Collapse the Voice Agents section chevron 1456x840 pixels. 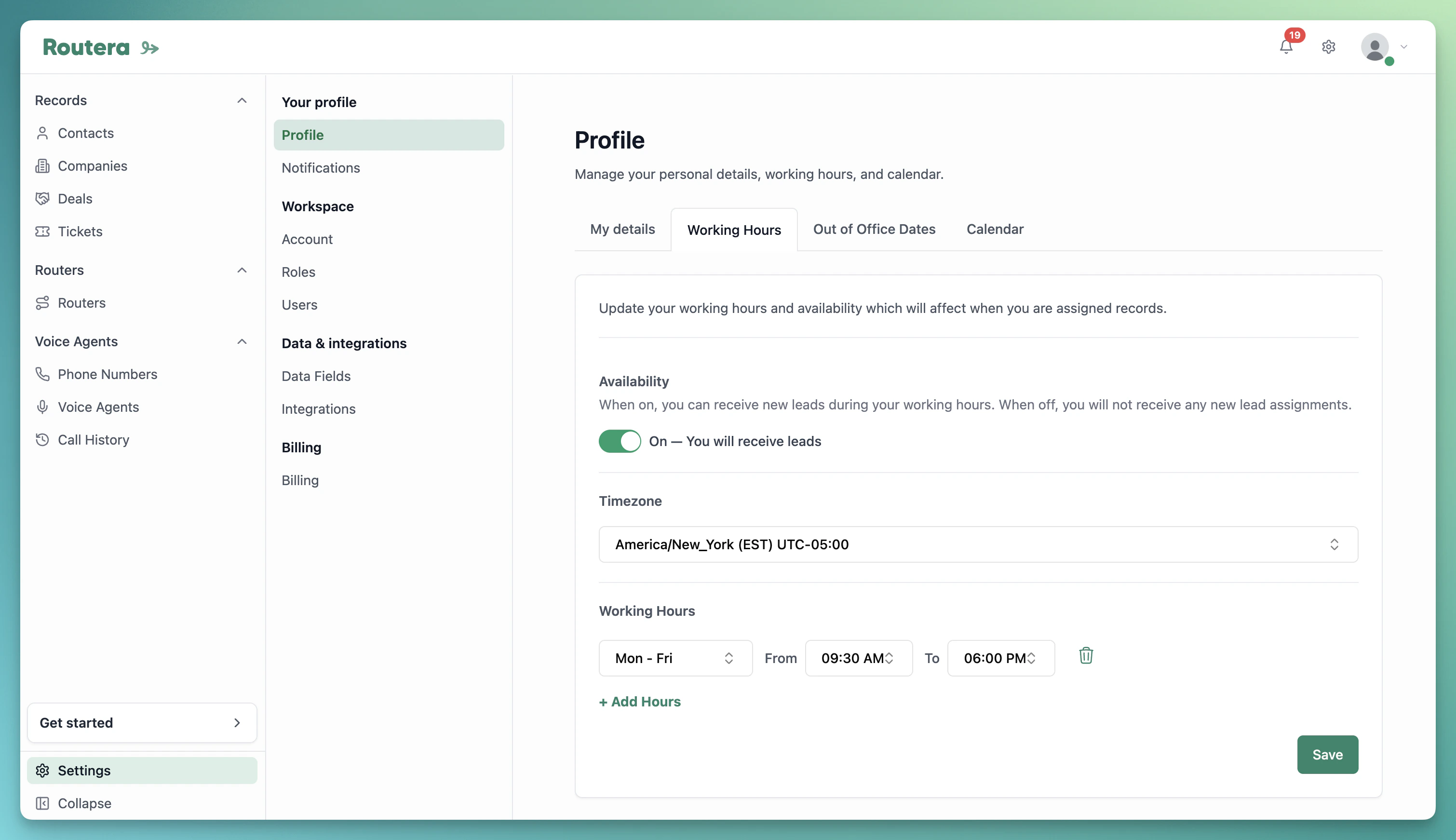(242, 341)
